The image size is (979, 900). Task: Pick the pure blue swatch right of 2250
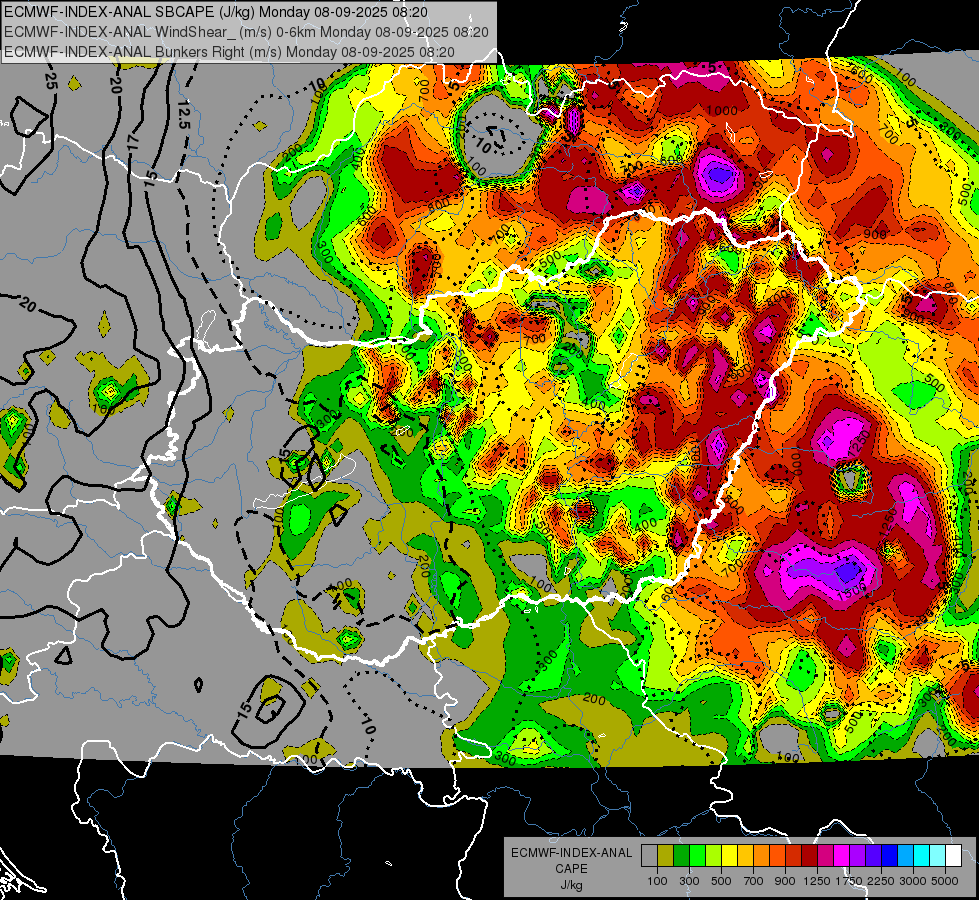click(x=889, y=855)
